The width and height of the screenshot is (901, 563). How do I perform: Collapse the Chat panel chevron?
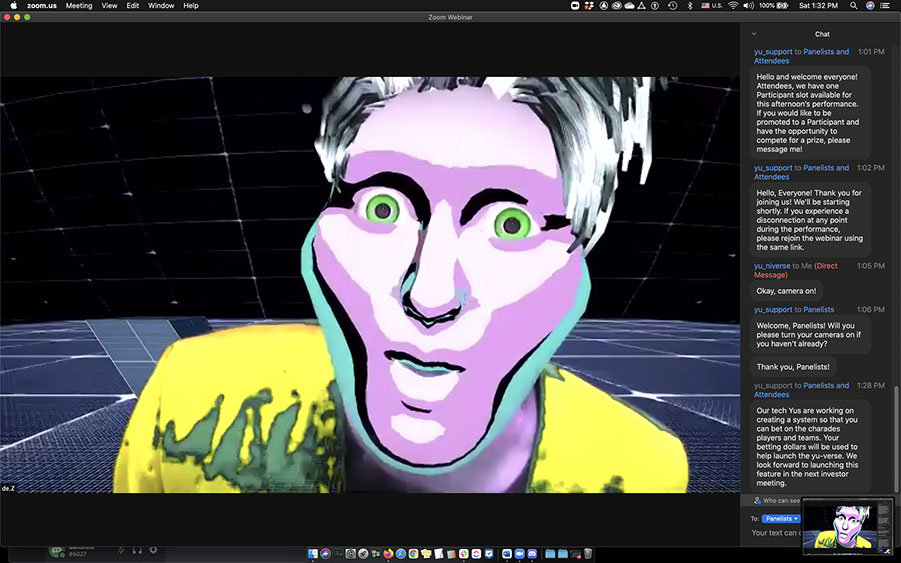tap(754, 34)
